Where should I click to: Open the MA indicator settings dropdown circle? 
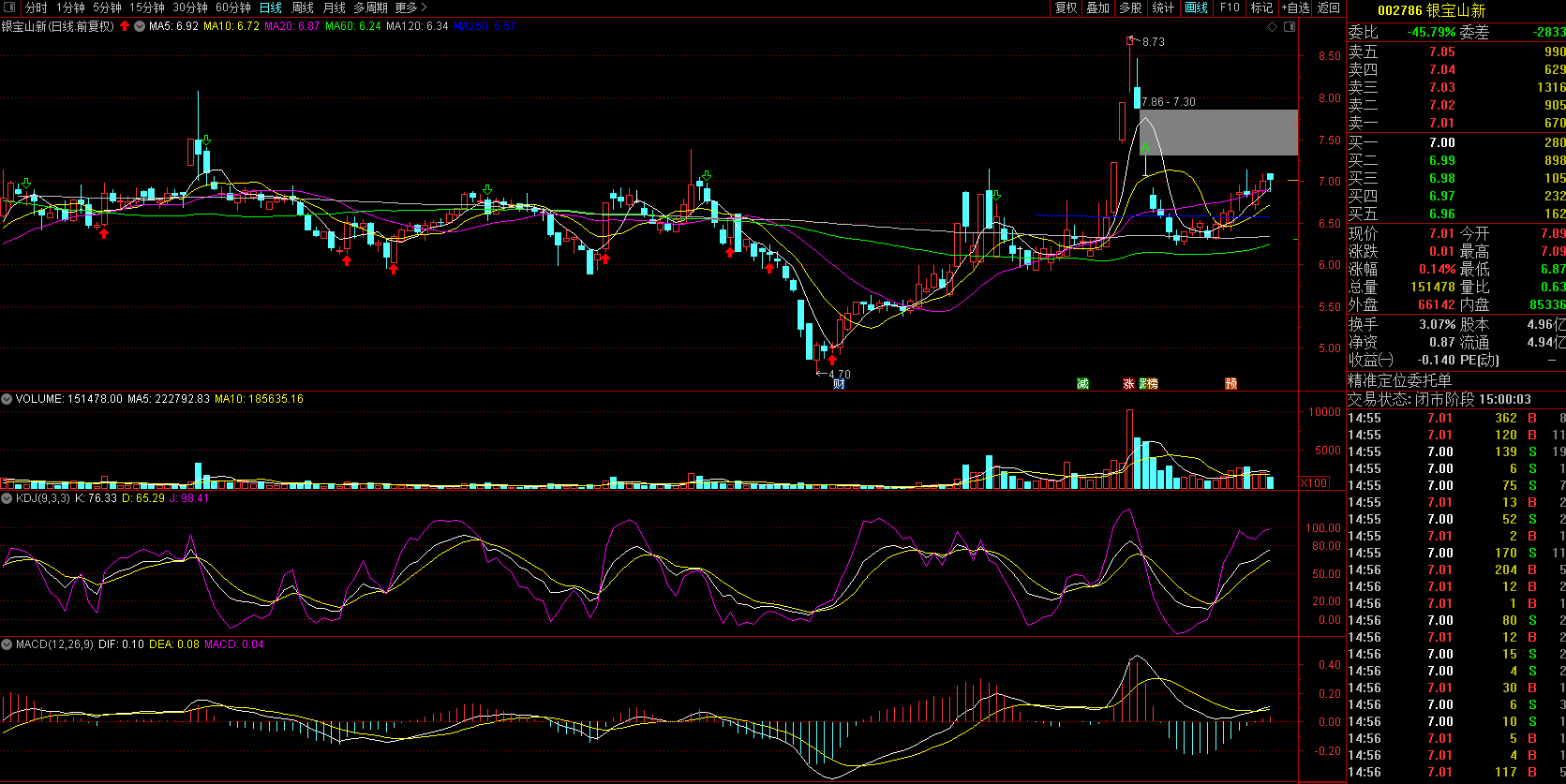coord(140,26)
